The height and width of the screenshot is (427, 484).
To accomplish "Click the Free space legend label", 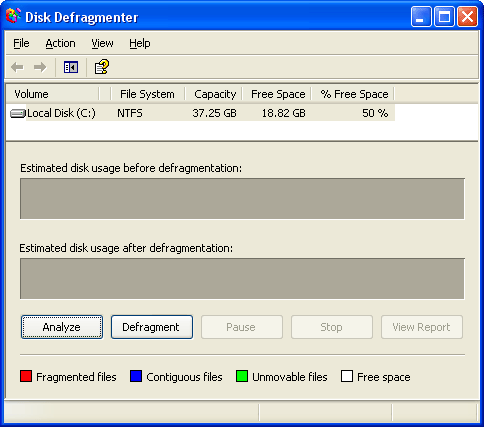I will coord(384,377).
